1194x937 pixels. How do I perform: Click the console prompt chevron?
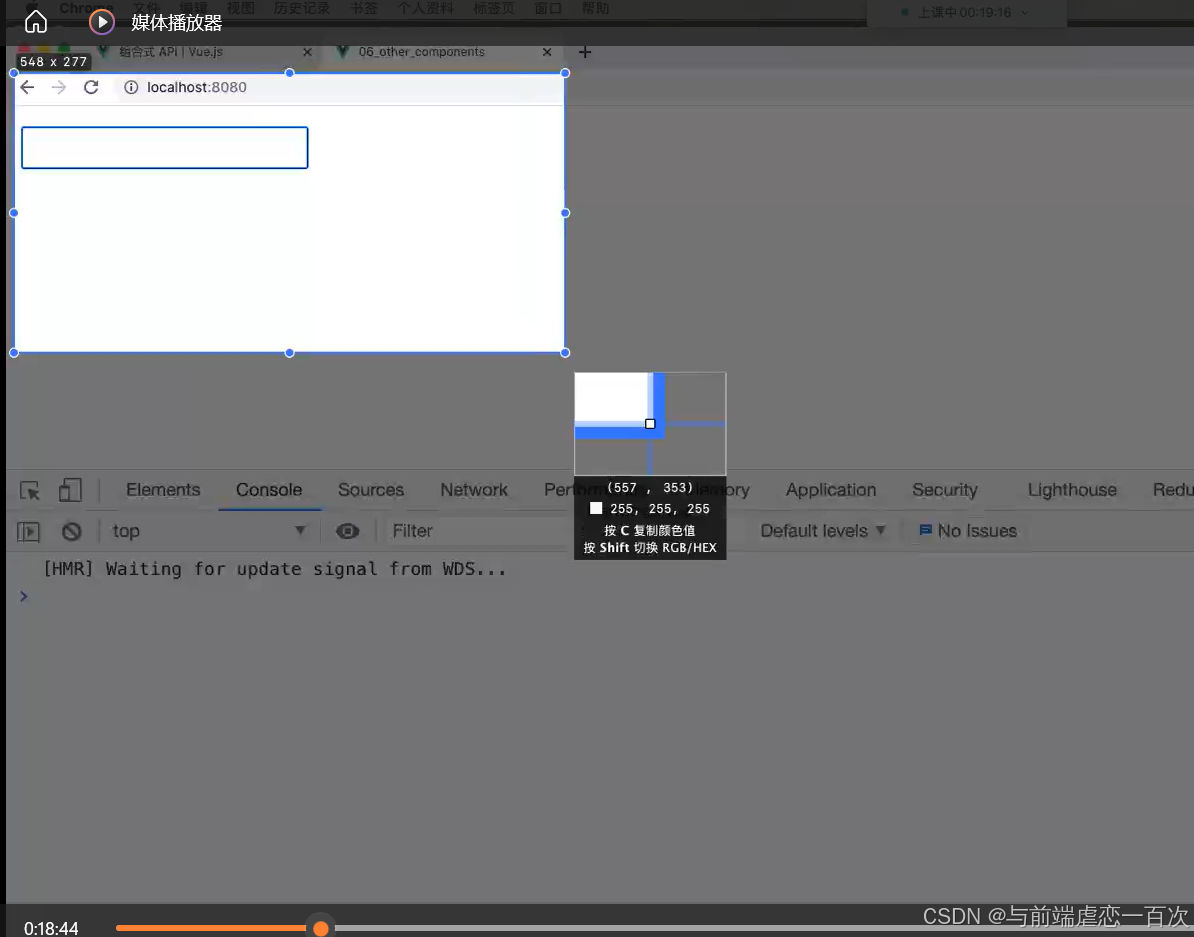click(x=24, y=596)
